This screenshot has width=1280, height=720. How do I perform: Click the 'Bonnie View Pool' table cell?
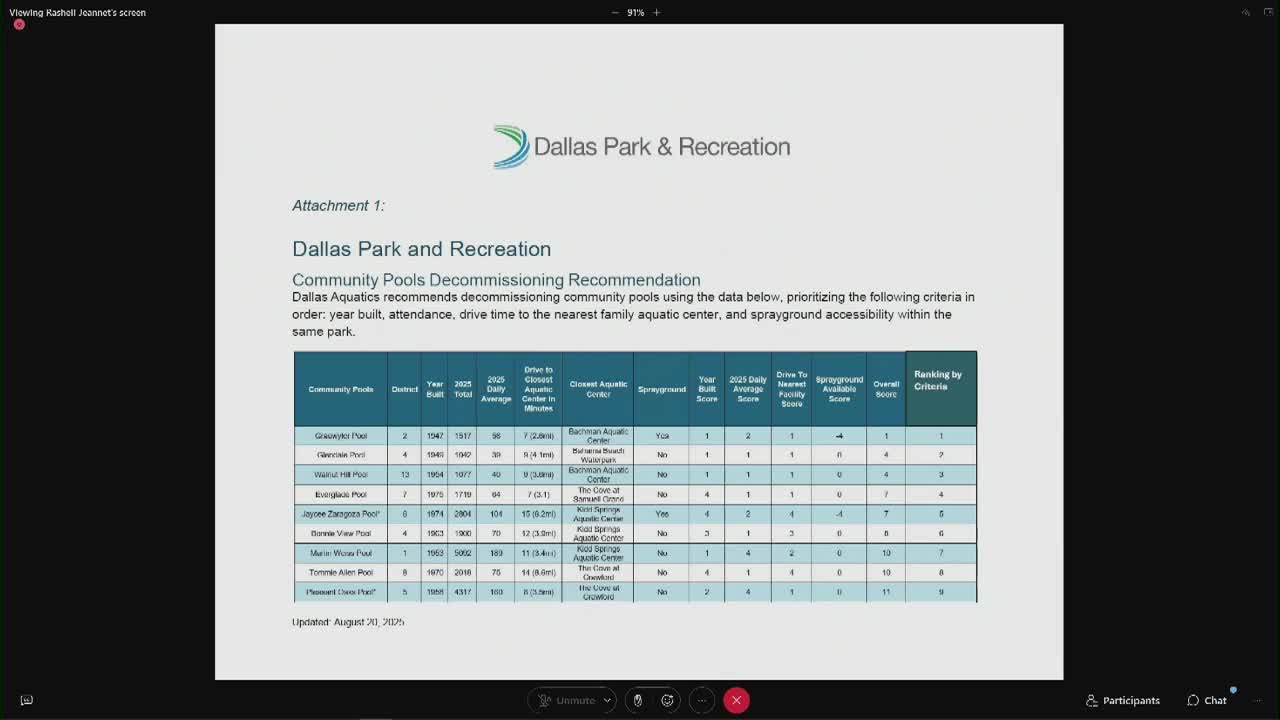341,533
